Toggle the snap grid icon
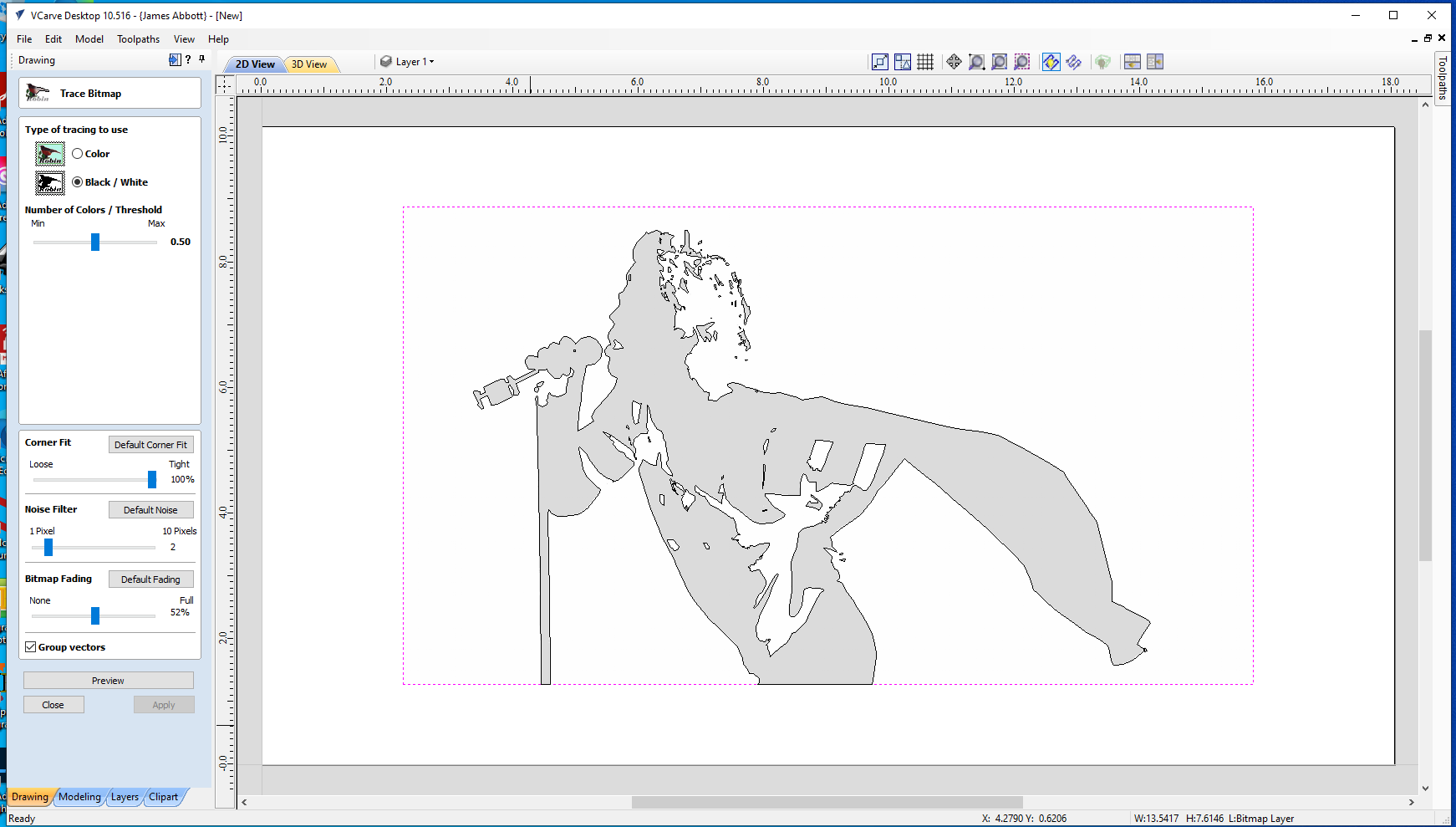 tap(925, 62)
